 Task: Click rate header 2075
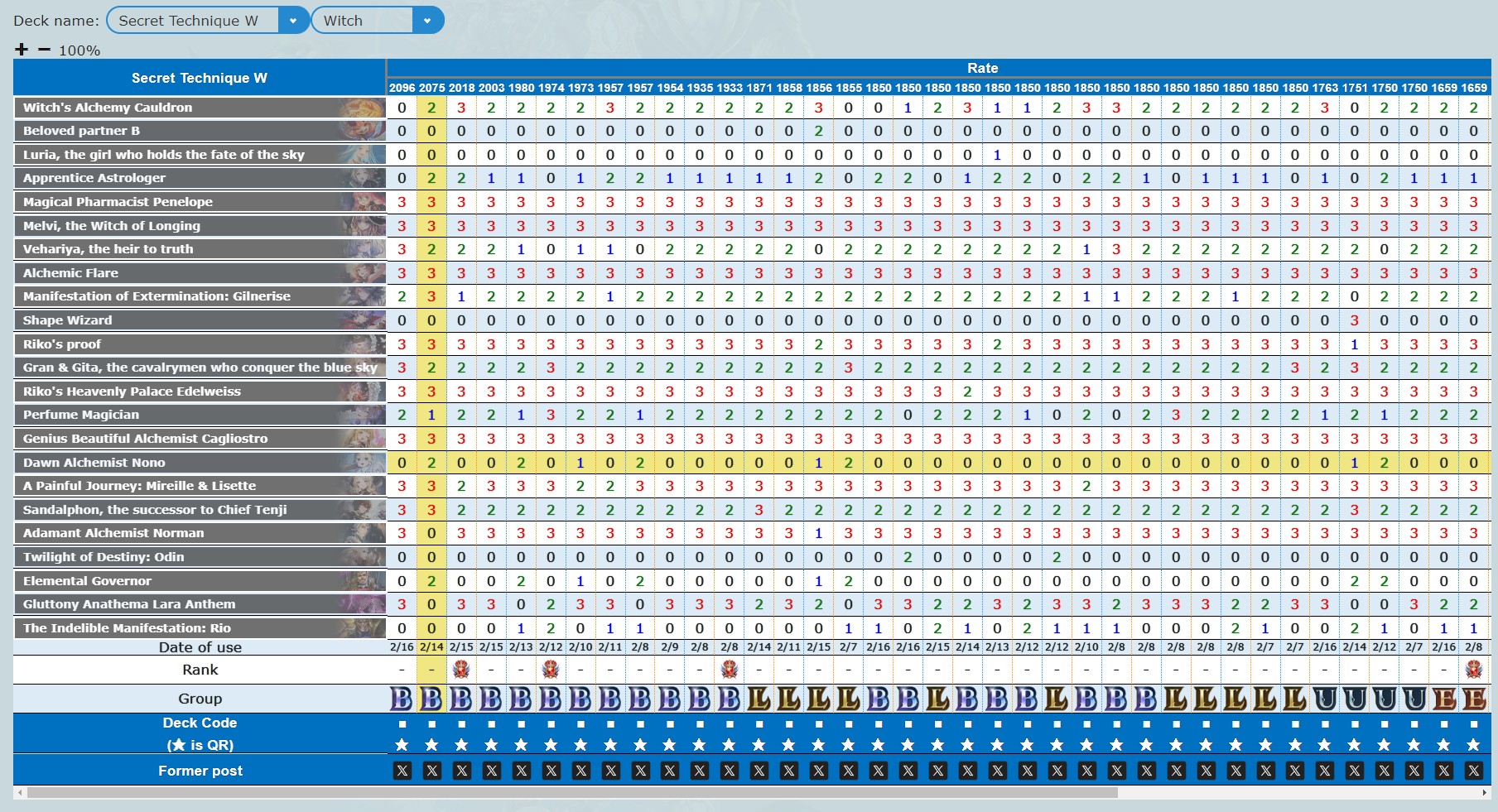click(432, 88)
